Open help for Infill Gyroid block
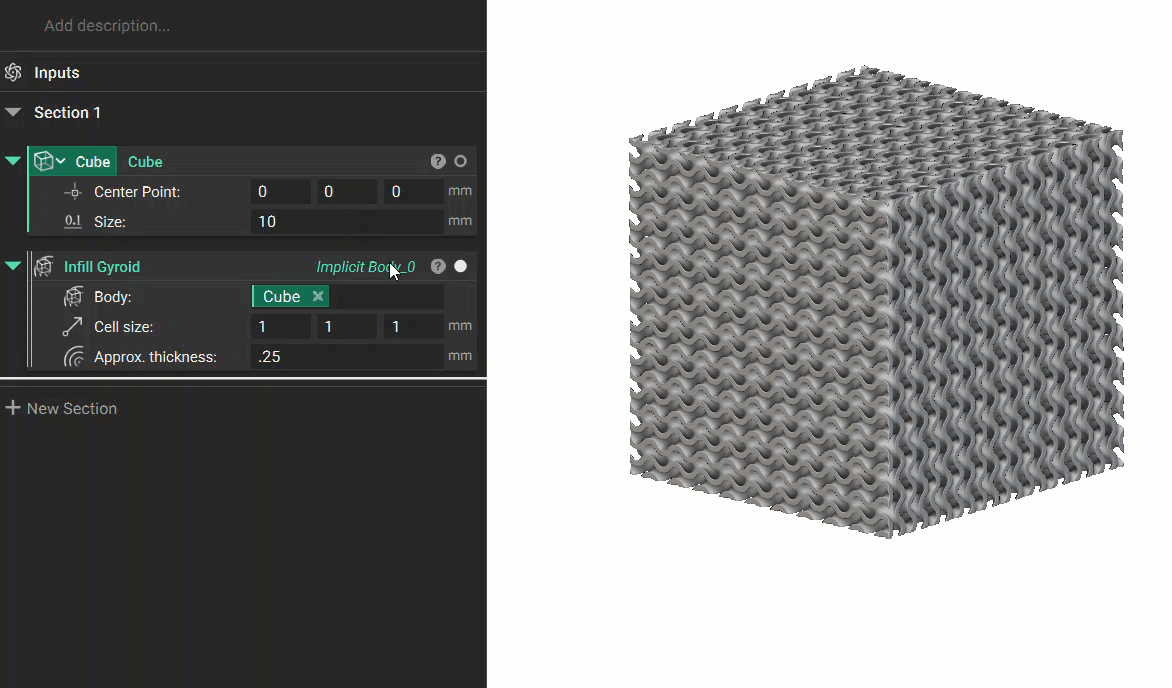This screenshot has height=688, width=1172. point(438,266)
